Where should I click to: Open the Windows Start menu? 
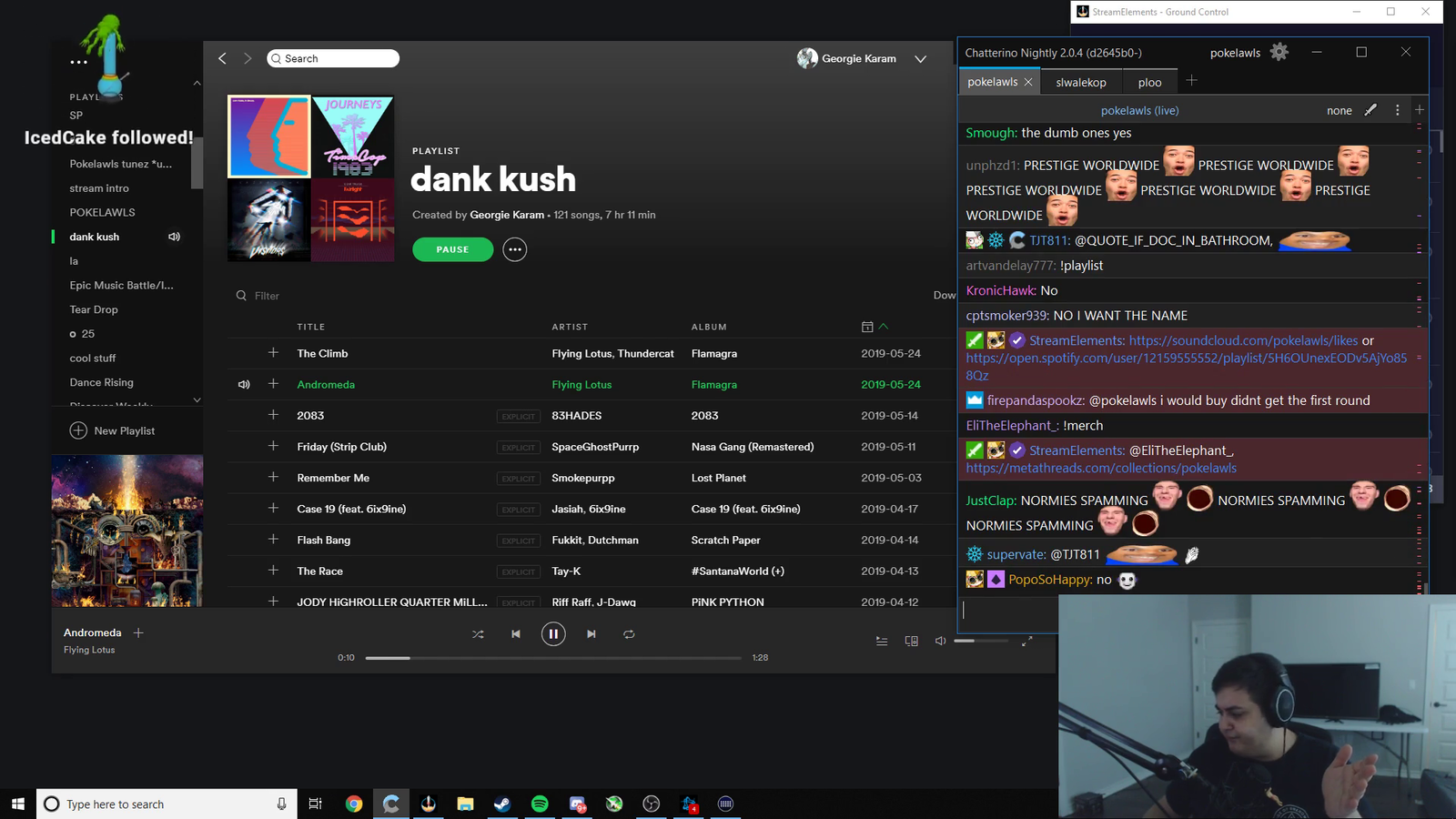(18, 804)
